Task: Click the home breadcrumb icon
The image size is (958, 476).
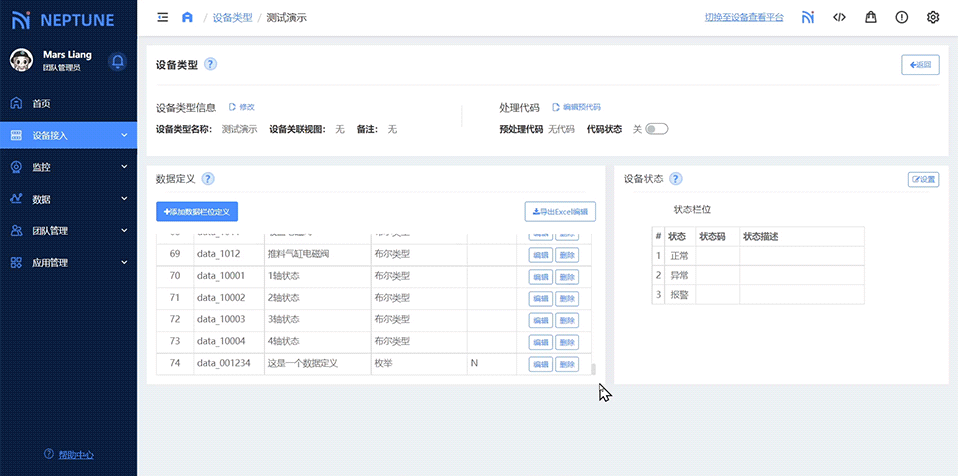Action: click(187, 17)
